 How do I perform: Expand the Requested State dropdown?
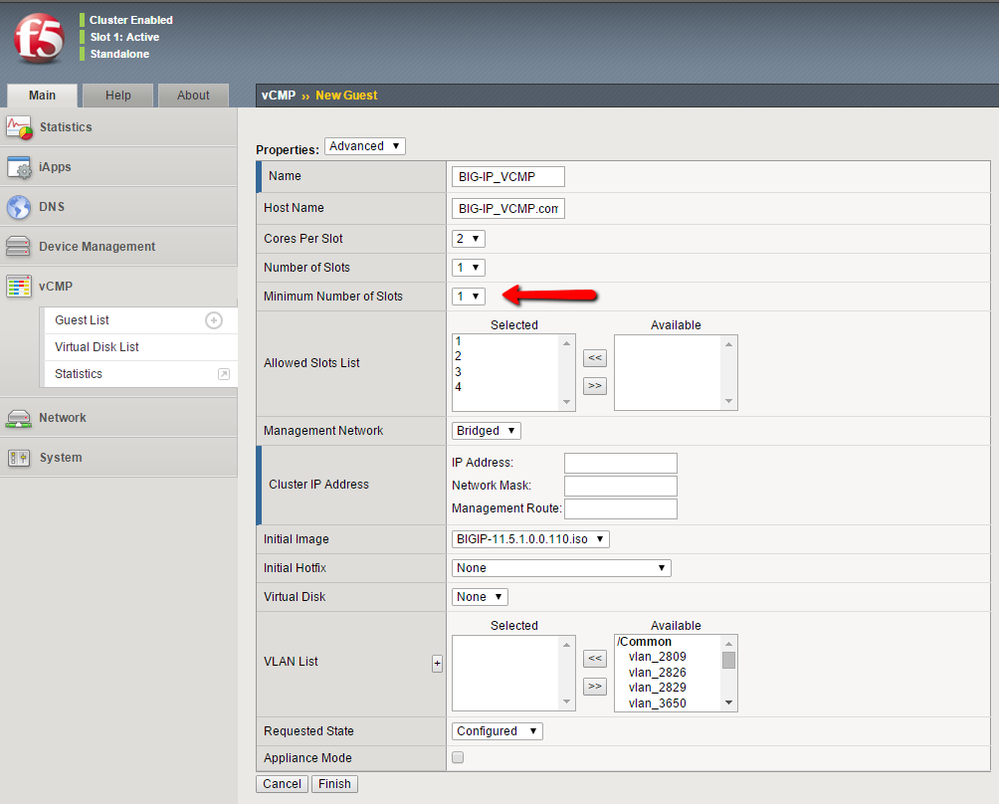click(x=497, y=731)
